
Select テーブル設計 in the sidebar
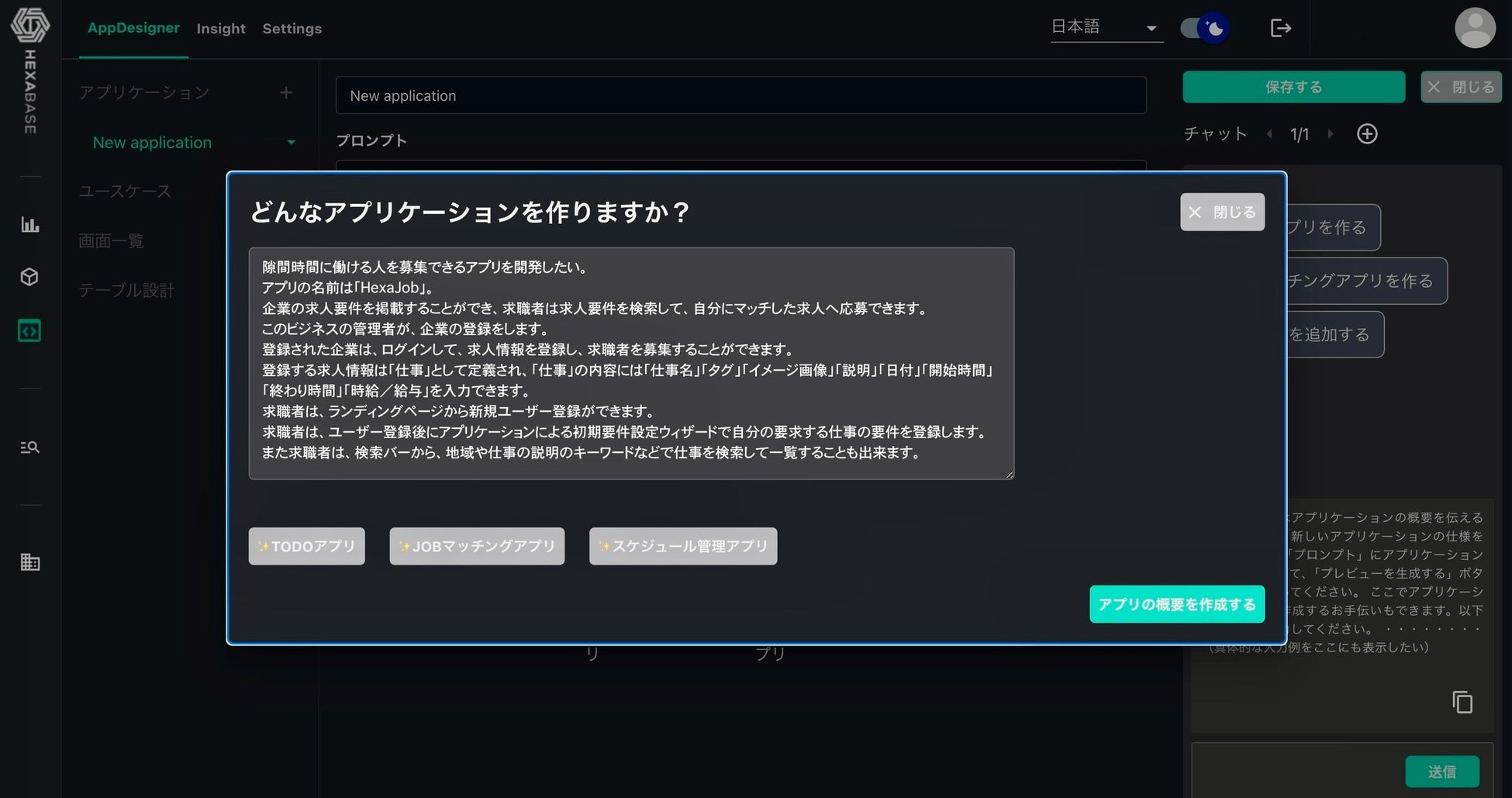[x=126, y=291]
